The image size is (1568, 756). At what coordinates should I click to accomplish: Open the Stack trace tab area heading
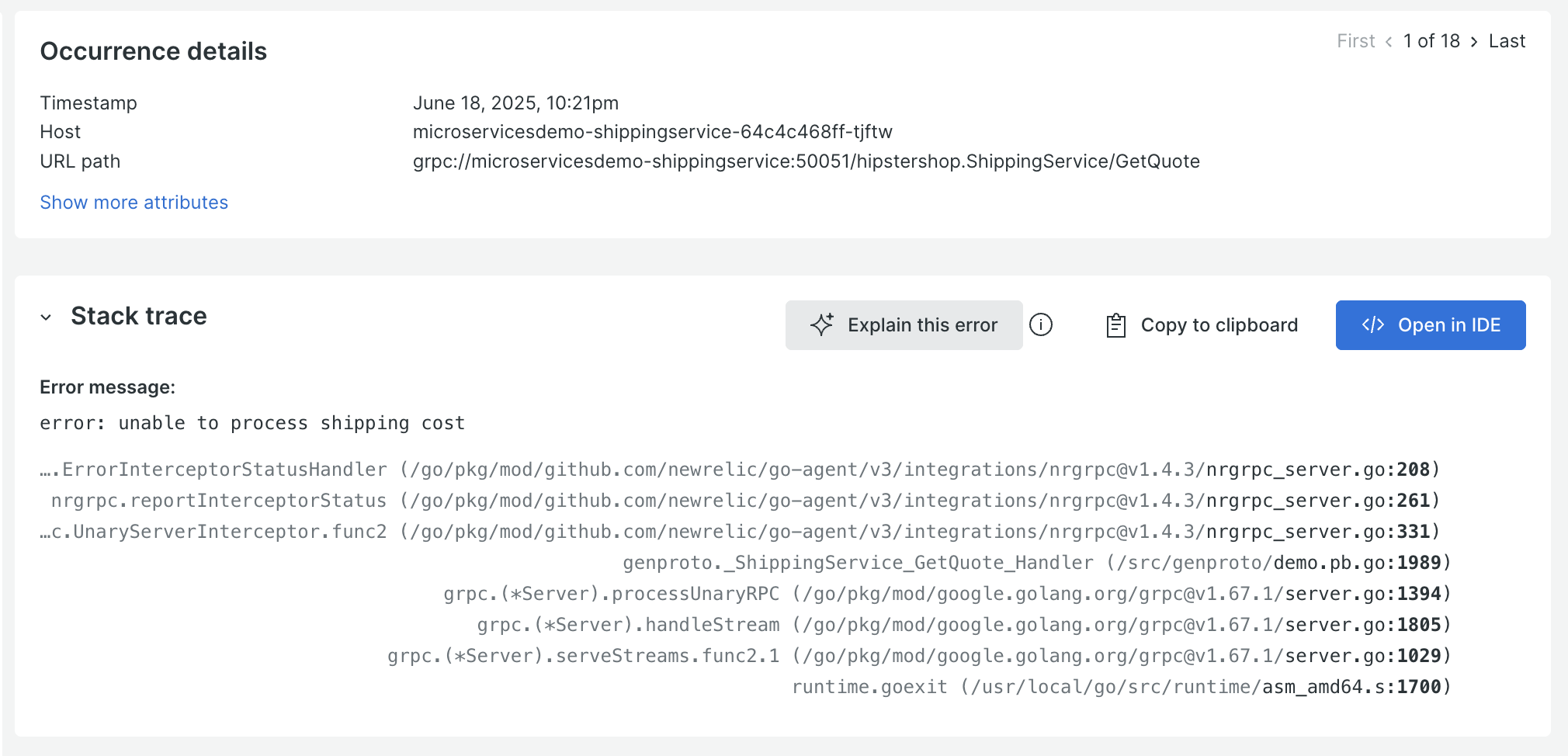coord(138,316)
